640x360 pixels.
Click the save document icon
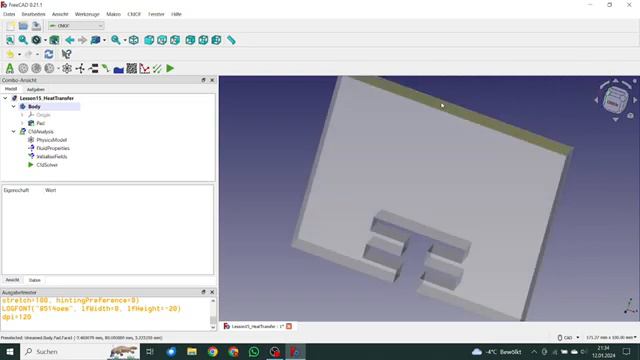(x=36, y=26)
